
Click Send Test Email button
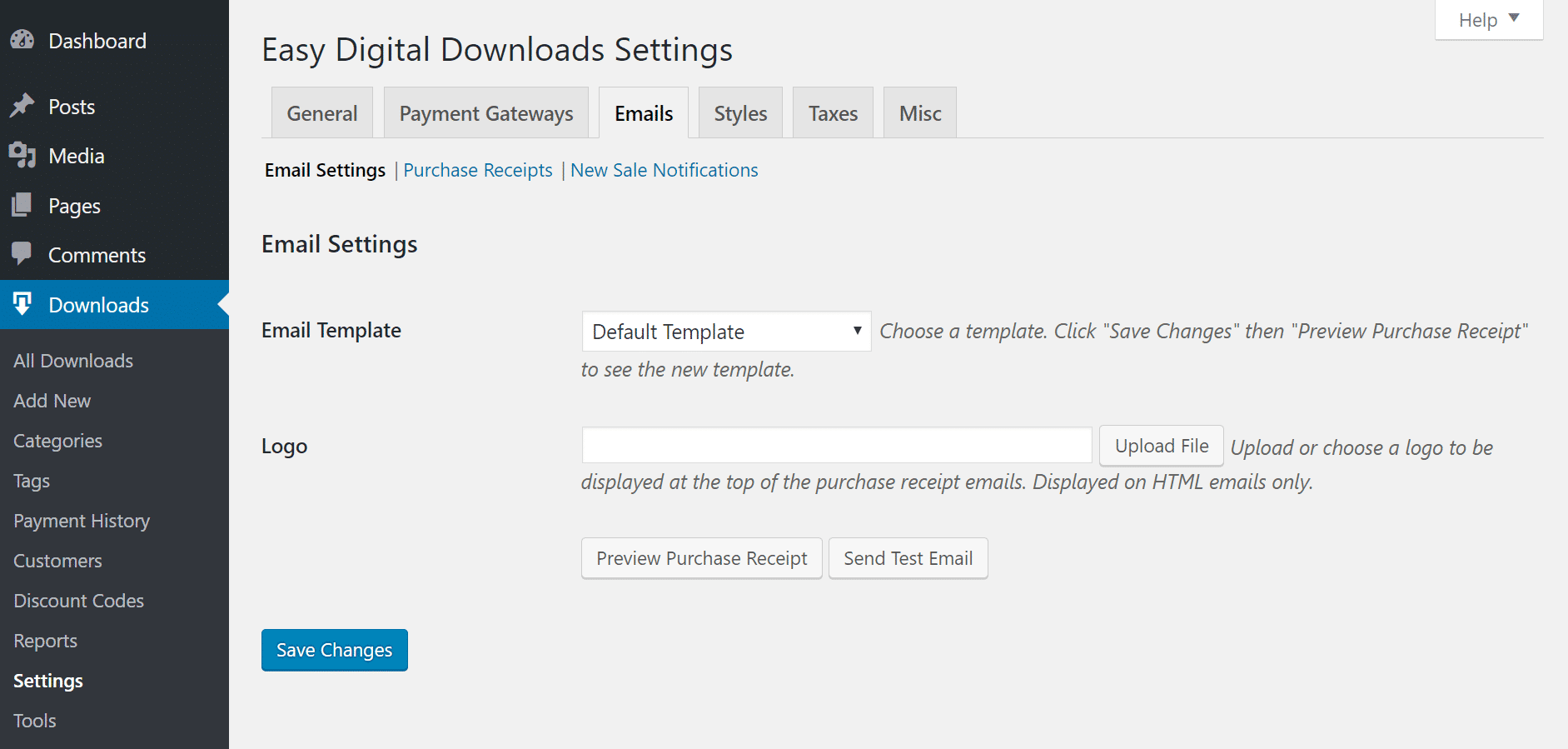click(x=908, y=558)
